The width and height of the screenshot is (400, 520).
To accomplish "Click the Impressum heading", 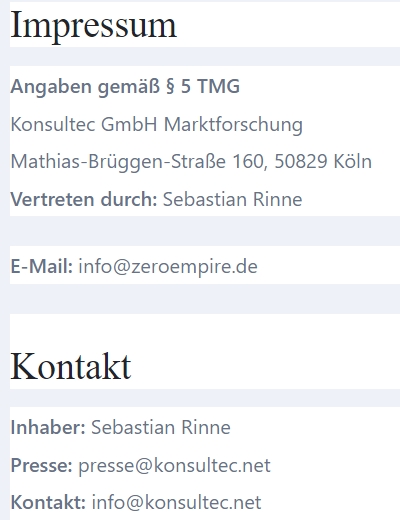I will (x=94, y=26).
